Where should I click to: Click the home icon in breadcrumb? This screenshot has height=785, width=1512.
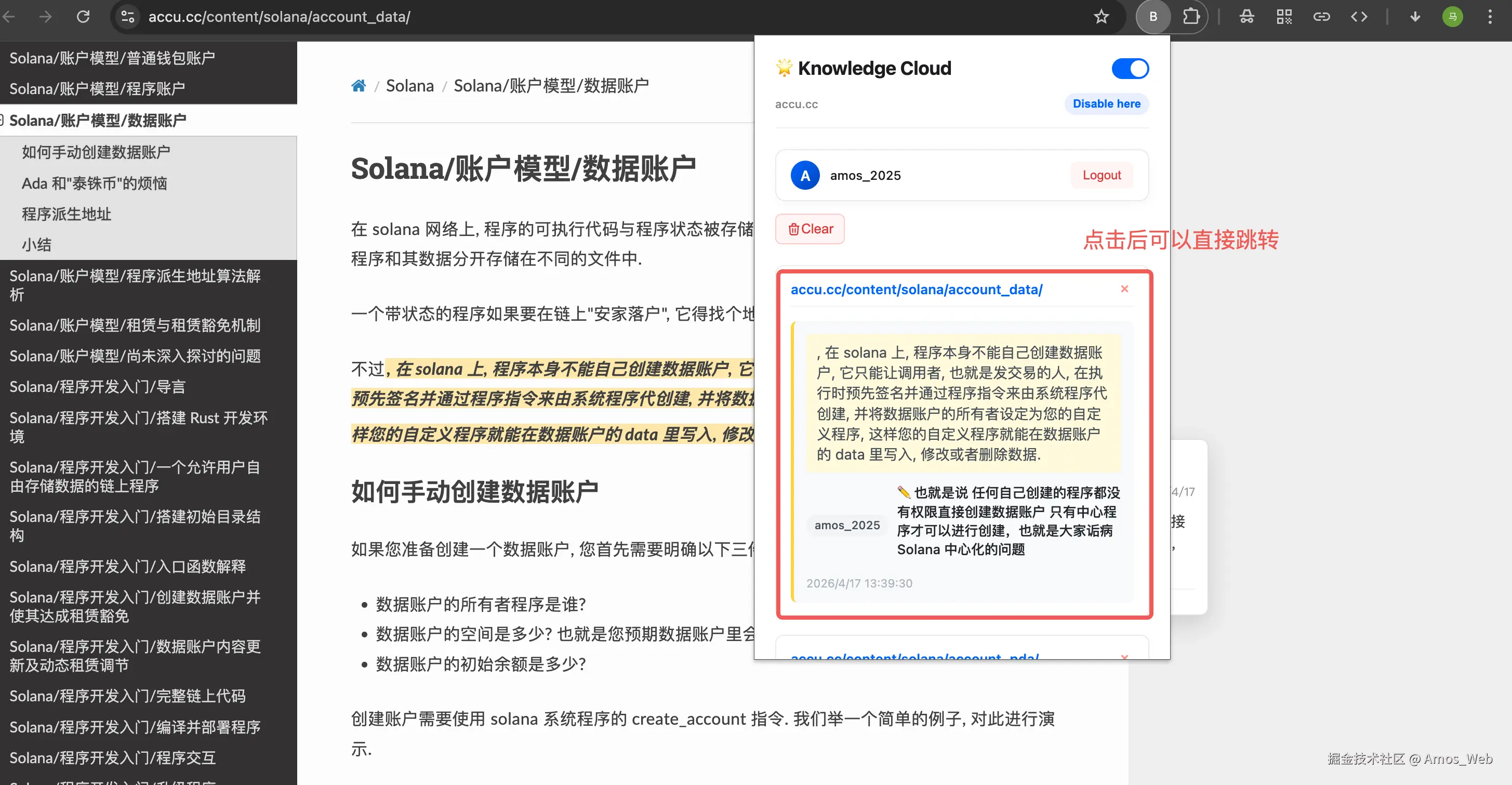pos(358,86)
